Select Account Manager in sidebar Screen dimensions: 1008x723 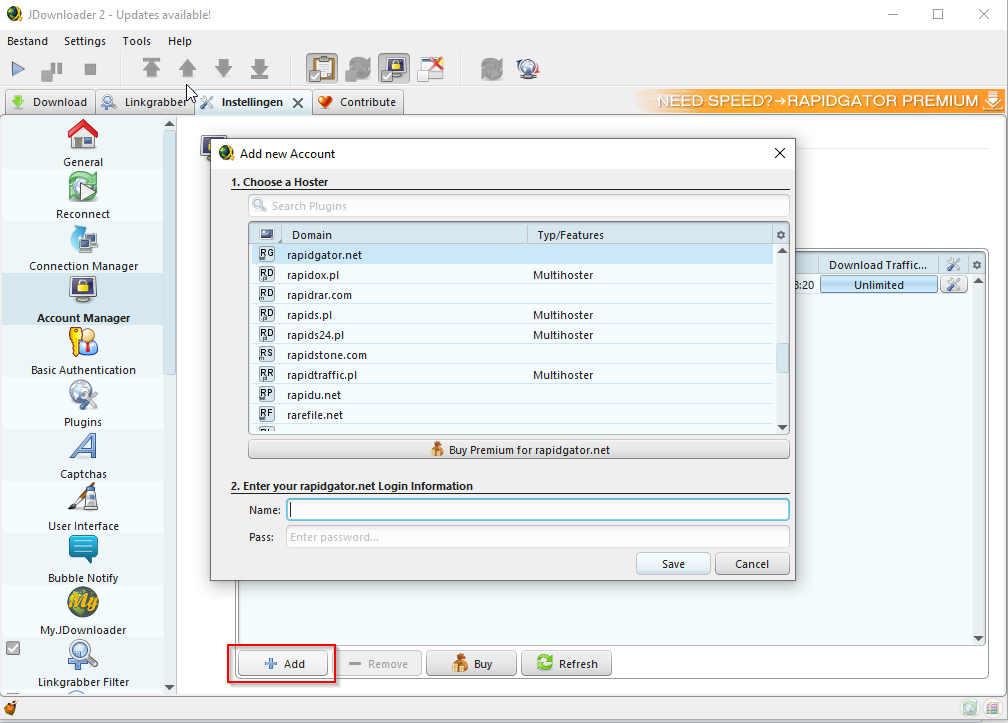click(x=83, y=299)
